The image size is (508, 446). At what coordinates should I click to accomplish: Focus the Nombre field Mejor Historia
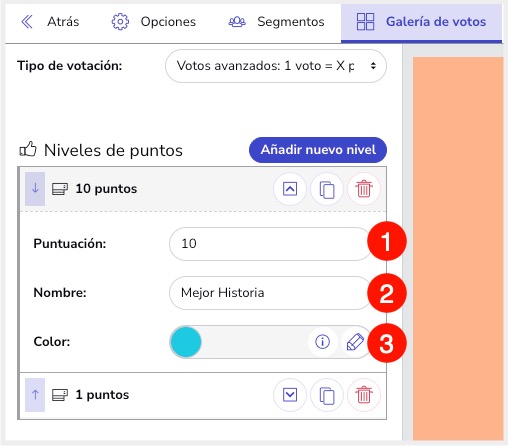coord(270,293)
